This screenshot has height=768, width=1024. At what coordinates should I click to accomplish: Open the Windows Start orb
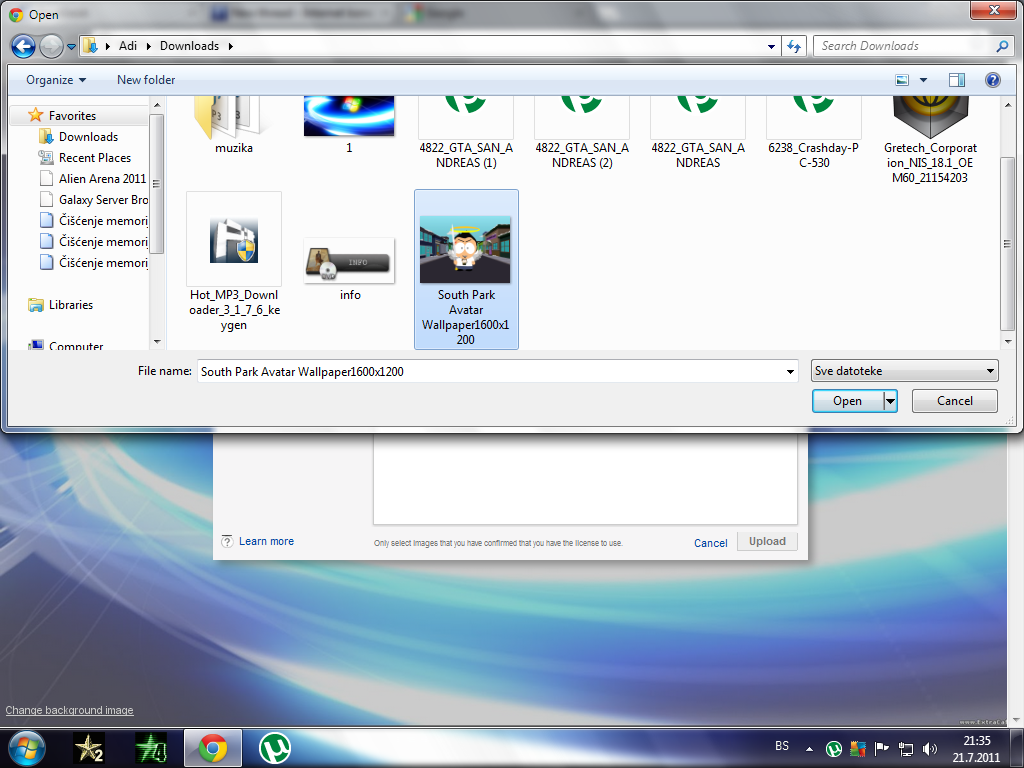27,747
